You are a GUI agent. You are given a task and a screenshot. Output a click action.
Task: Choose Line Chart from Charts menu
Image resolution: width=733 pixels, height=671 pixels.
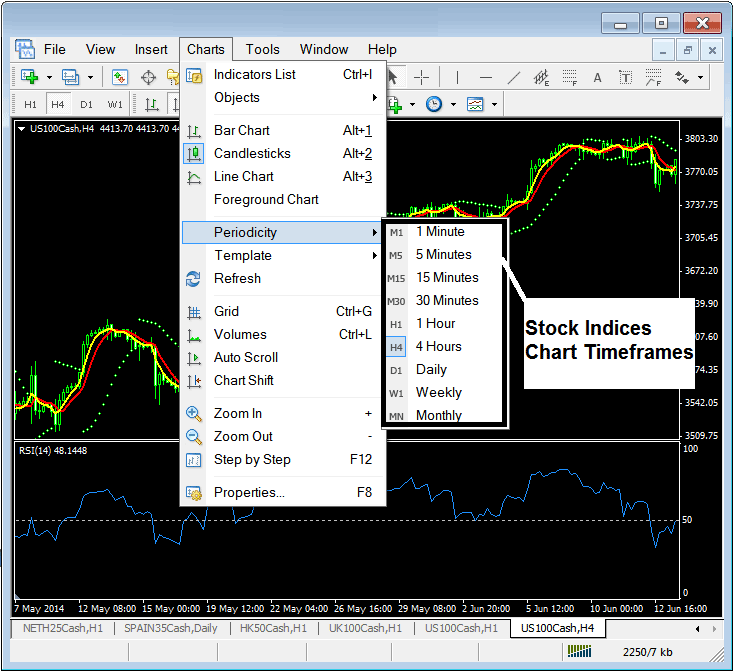click(x=283, y=176)
